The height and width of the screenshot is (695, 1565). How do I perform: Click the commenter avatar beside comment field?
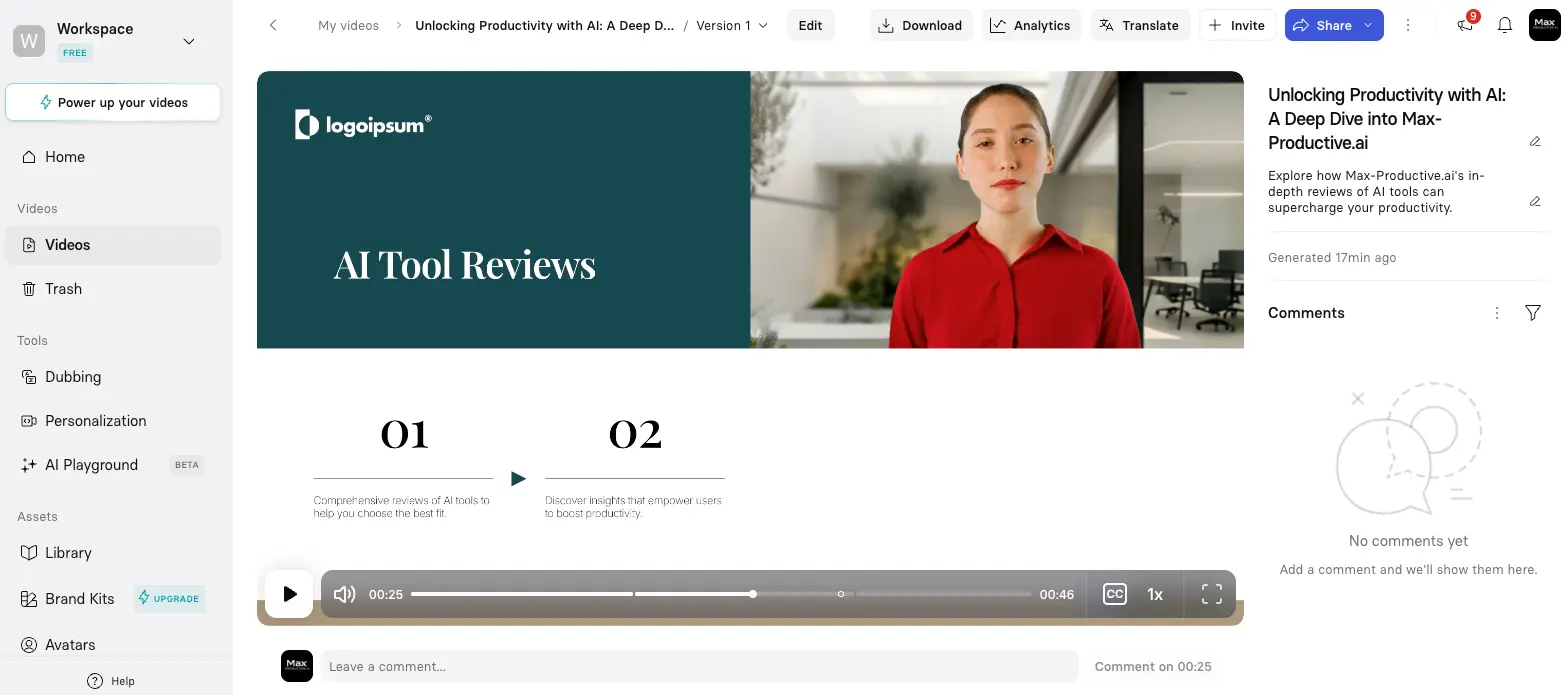(x=297, y=666)
